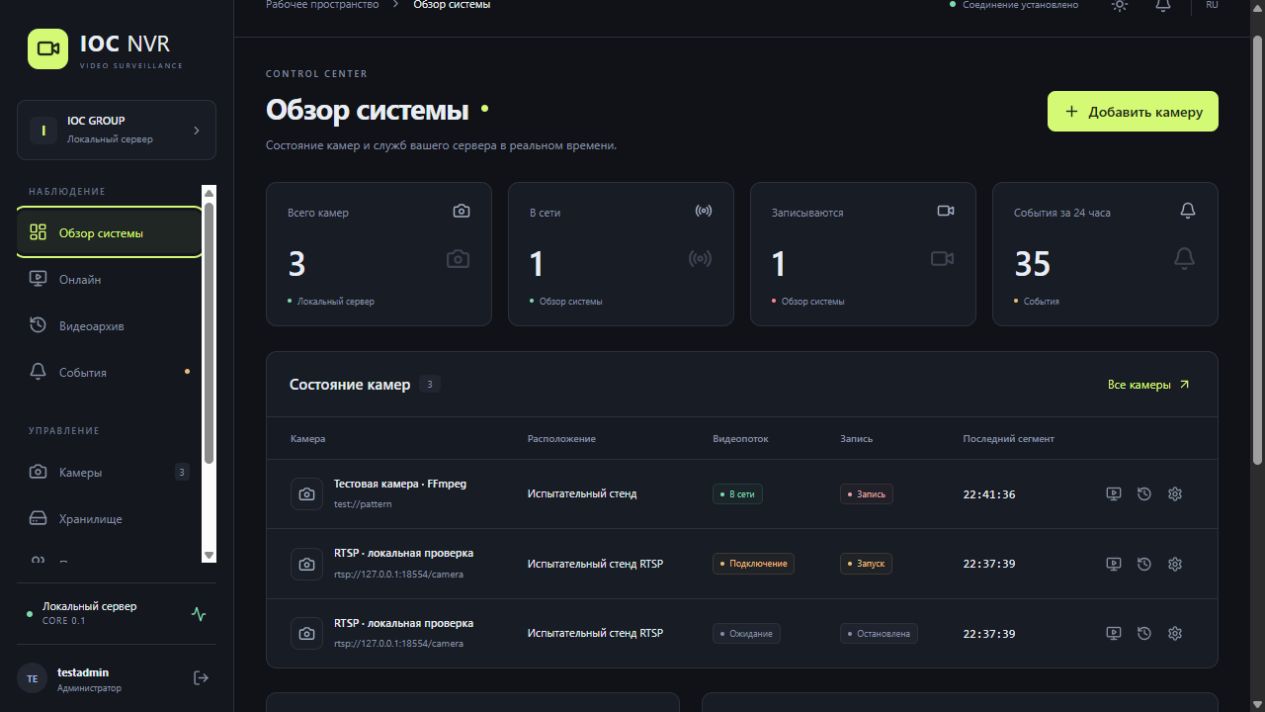The width and height of the screenshot is (1265, 712).
Task: Open archive history in the Ожидание camera row
Action: pyautogui.click(x=1144, y=633)
